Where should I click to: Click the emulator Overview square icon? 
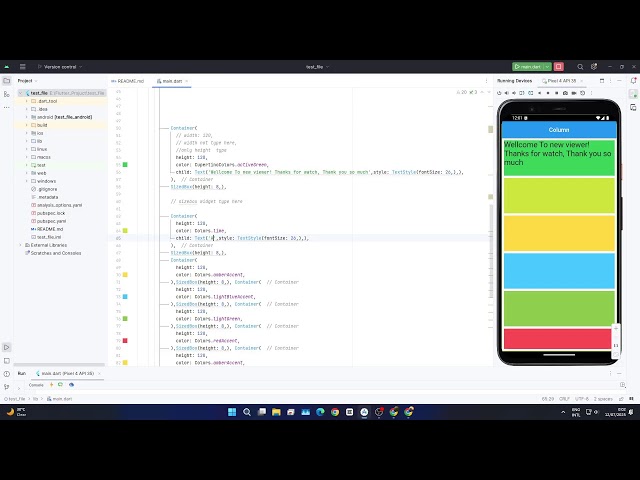coord(556,93)
